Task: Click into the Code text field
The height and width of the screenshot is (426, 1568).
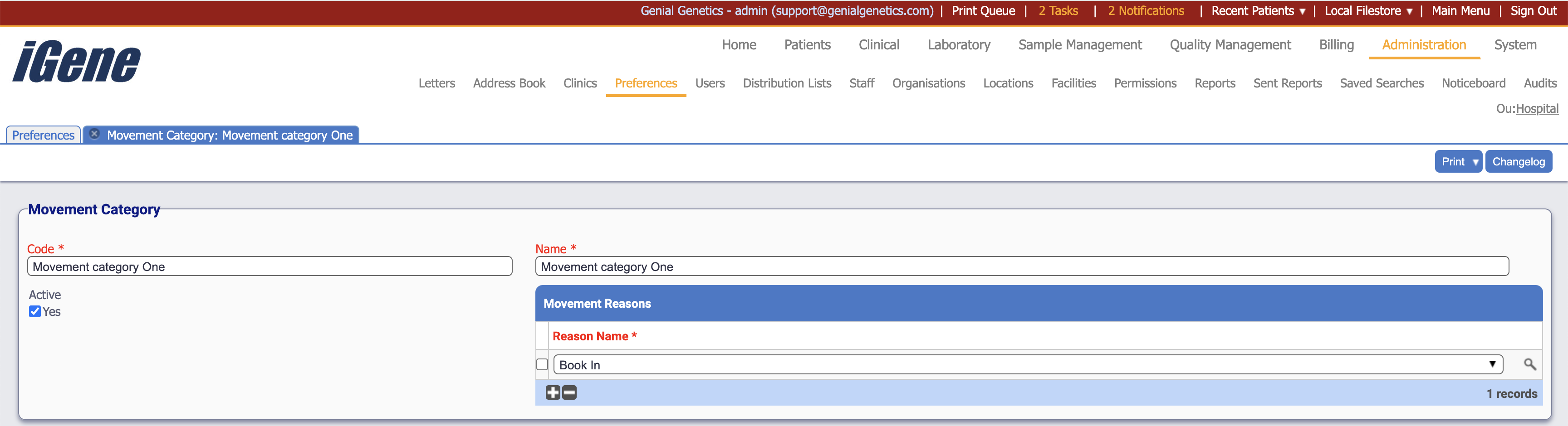Action: pyautogui.click(x=269, y=267)
